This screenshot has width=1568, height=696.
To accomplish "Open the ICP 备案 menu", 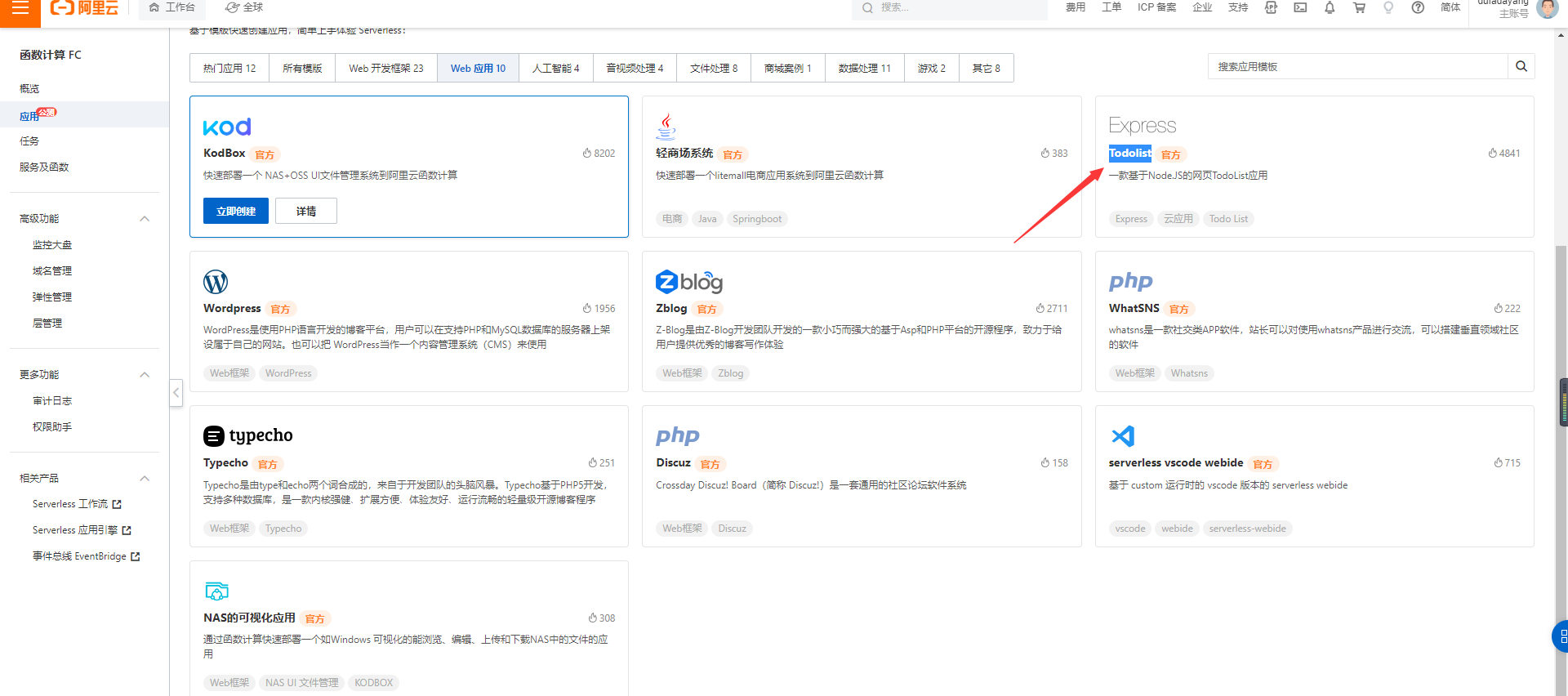I will tap(1156, 7).
